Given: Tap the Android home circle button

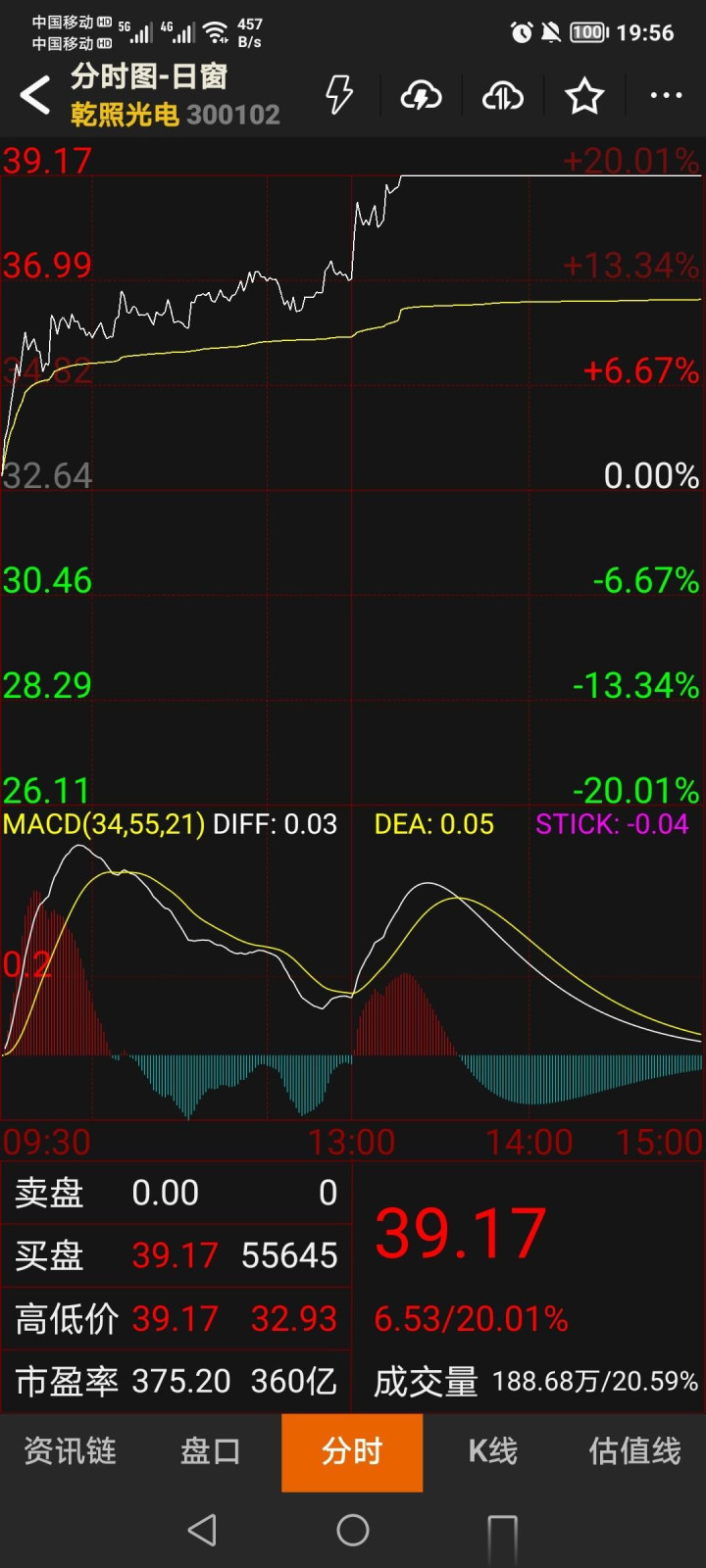Looking at the screenshot, I should coord(353,1530).
